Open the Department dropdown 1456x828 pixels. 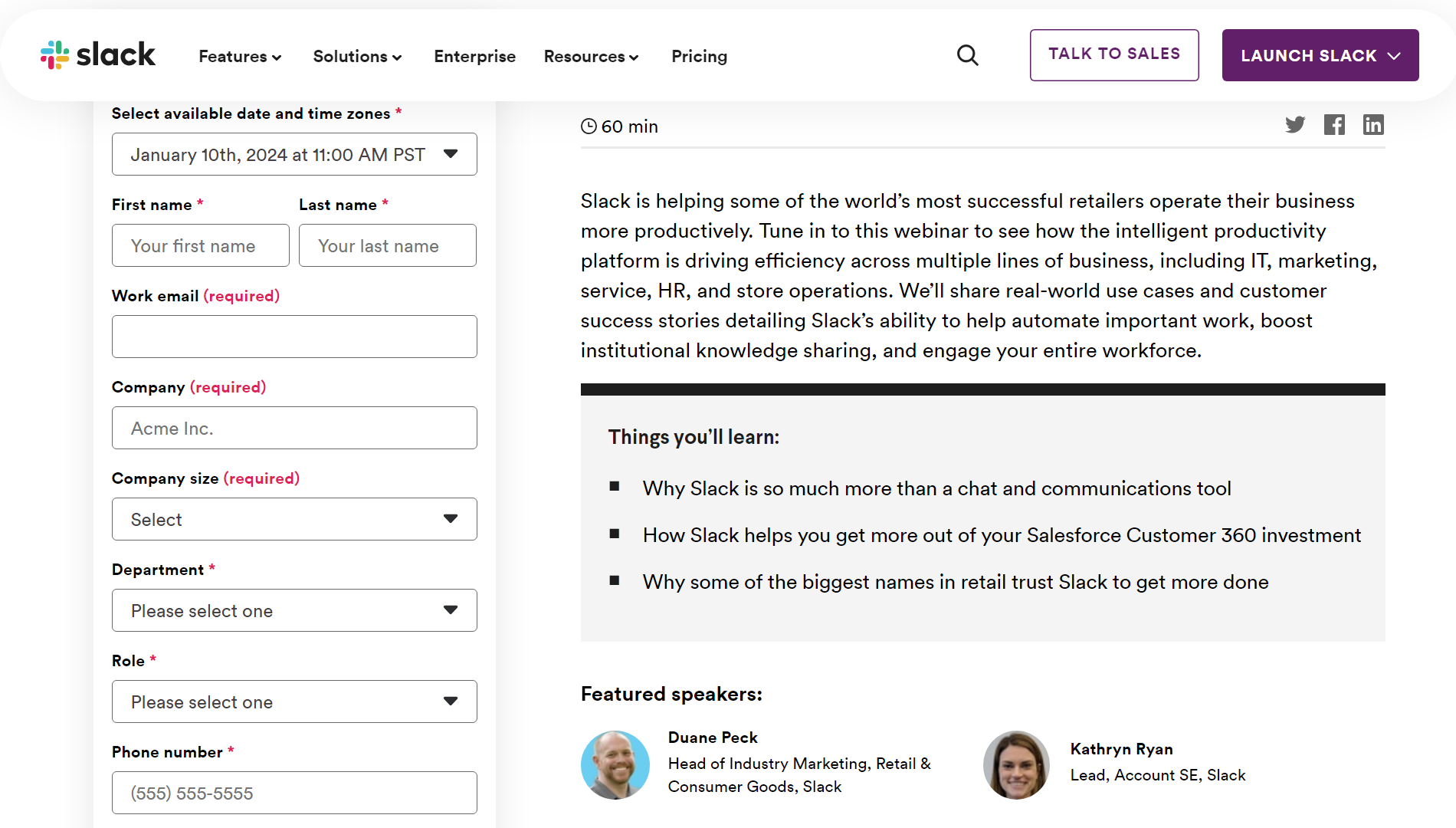pyautogui.click(x=294, y=610)
